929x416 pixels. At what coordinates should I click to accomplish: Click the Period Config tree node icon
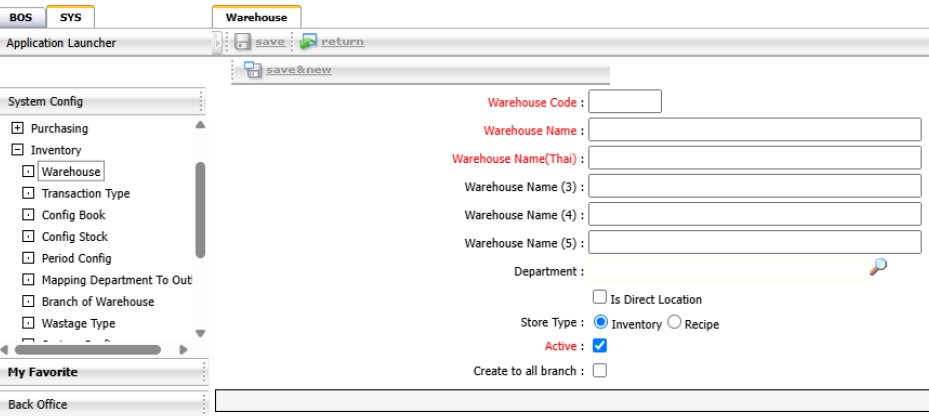[28, 259]
